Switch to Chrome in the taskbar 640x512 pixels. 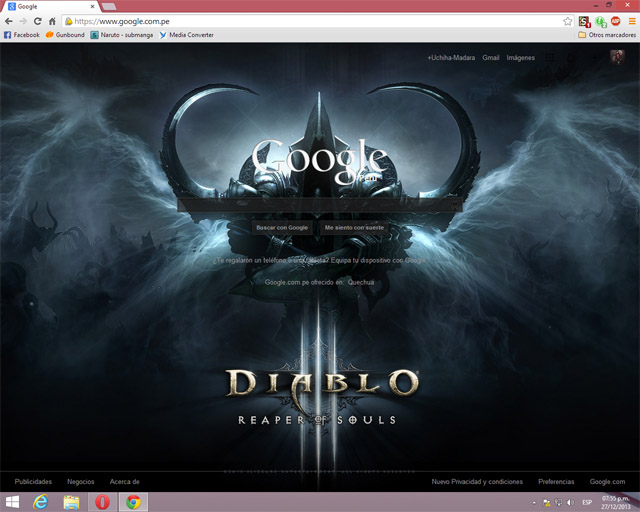(x=133, y=502)
